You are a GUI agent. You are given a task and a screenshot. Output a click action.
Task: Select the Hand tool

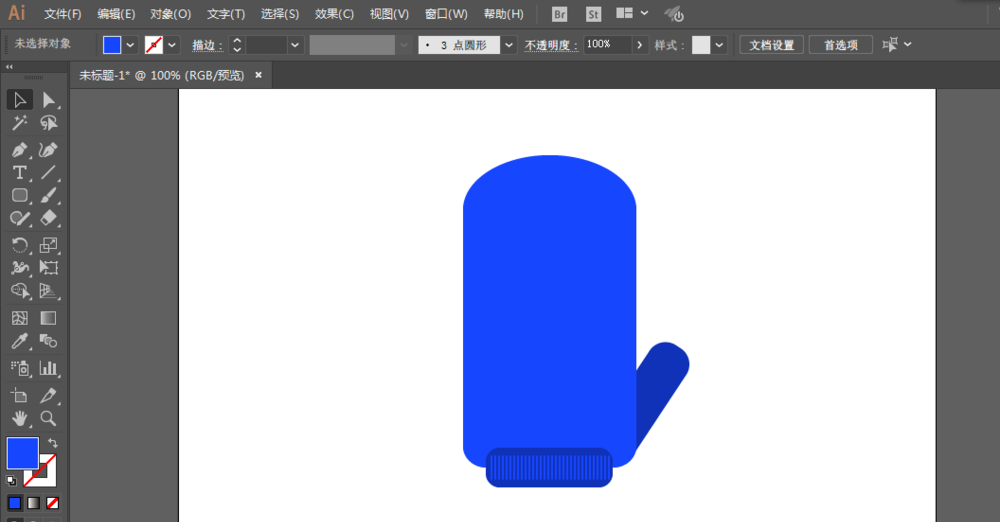coord(20,419)
